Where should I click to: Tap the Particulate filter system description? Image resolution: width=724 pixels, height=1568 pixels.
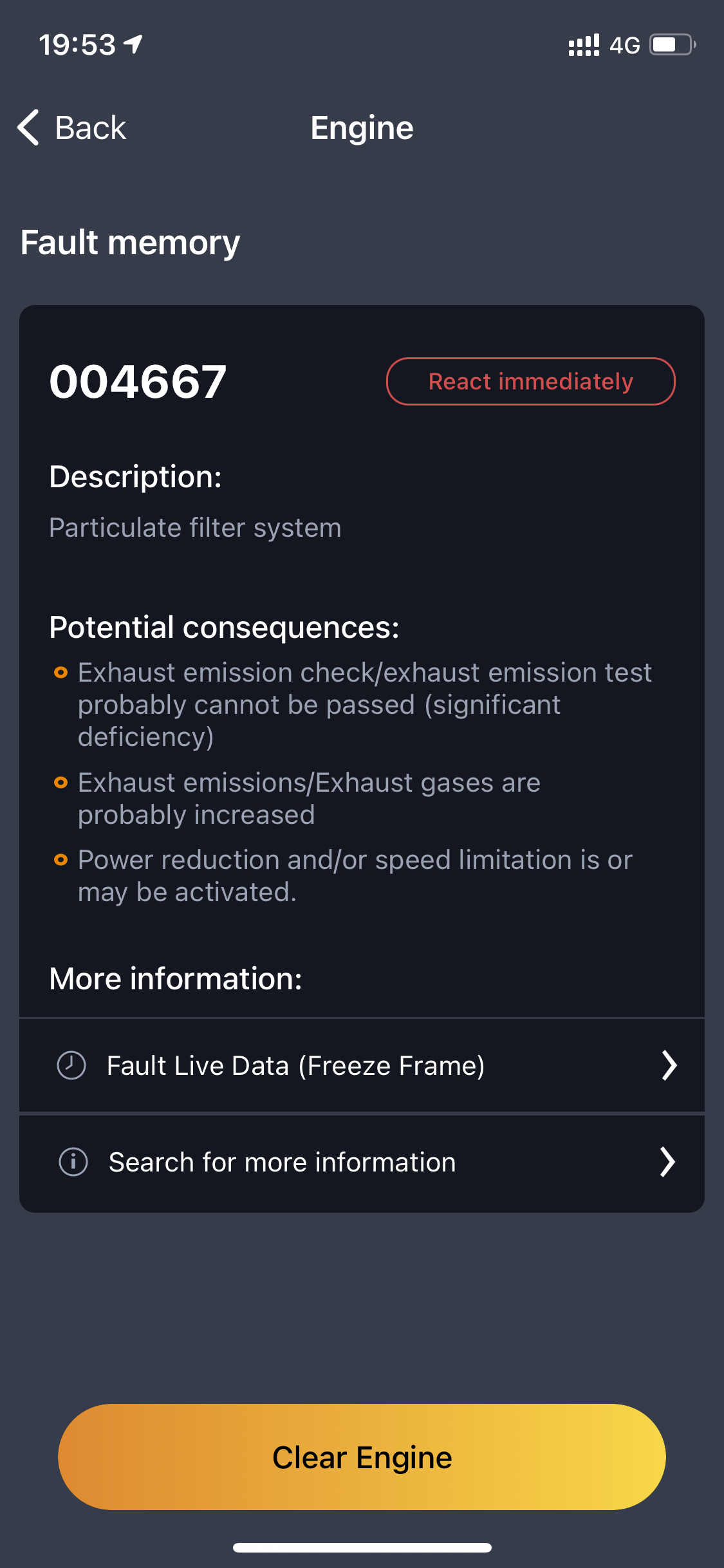195,528
